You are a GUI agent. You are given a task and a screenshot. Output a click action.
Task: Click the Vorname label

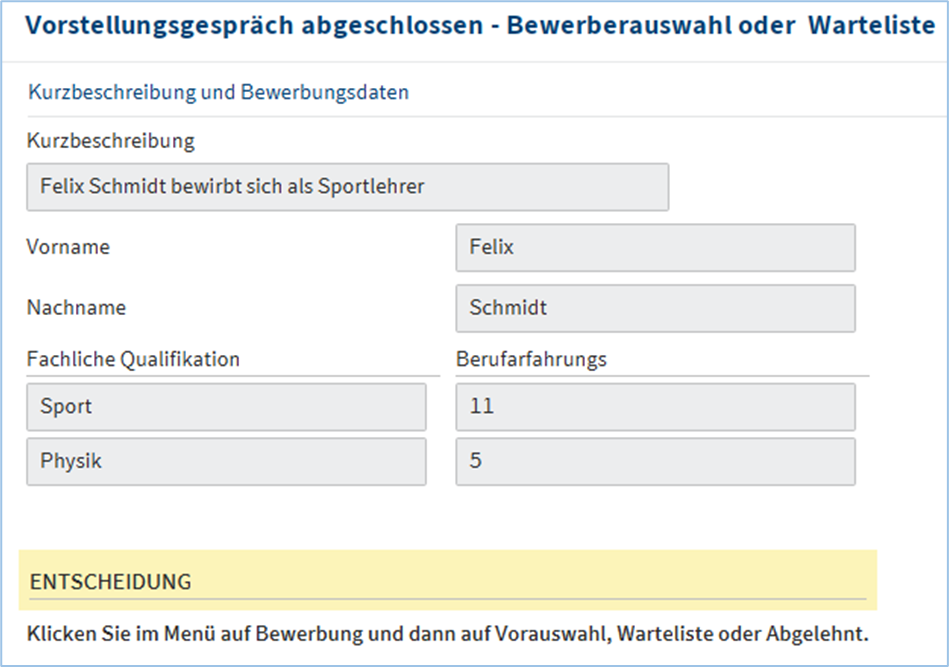tap(68, 247)
